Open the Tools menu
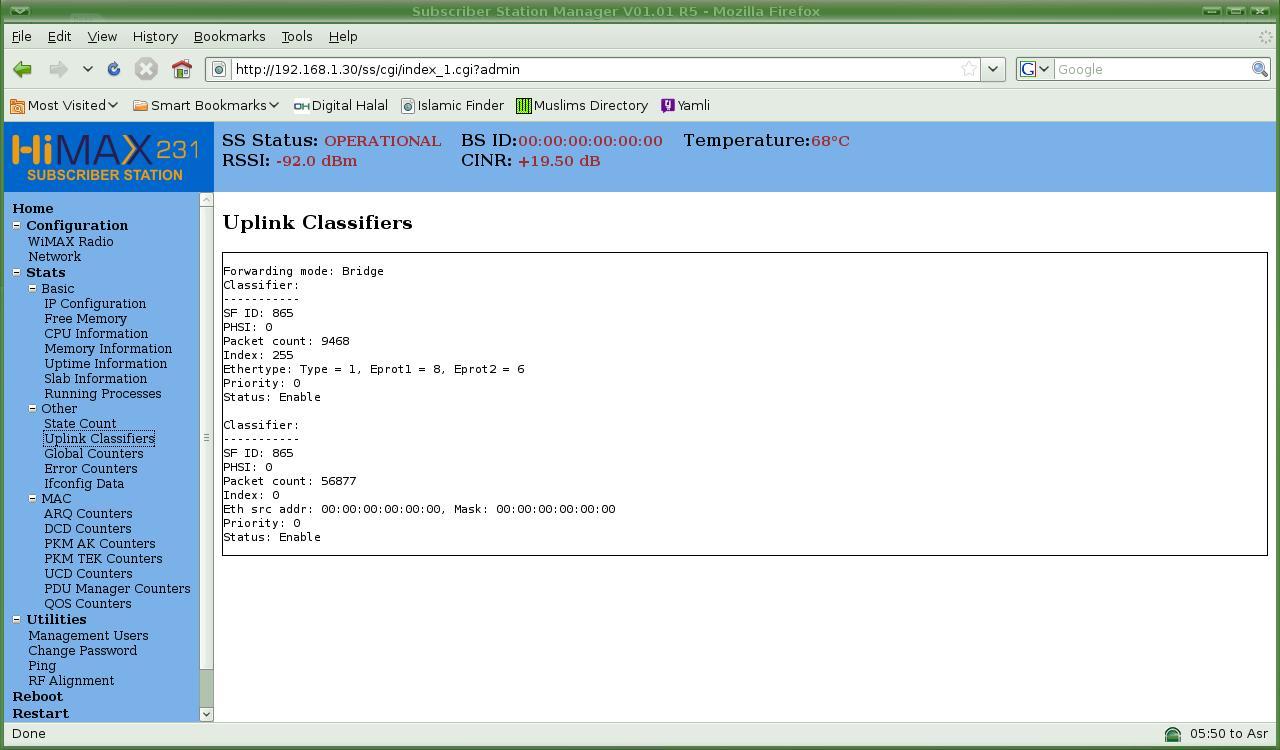Screen dimensions: 1280x750 [296, 36]
